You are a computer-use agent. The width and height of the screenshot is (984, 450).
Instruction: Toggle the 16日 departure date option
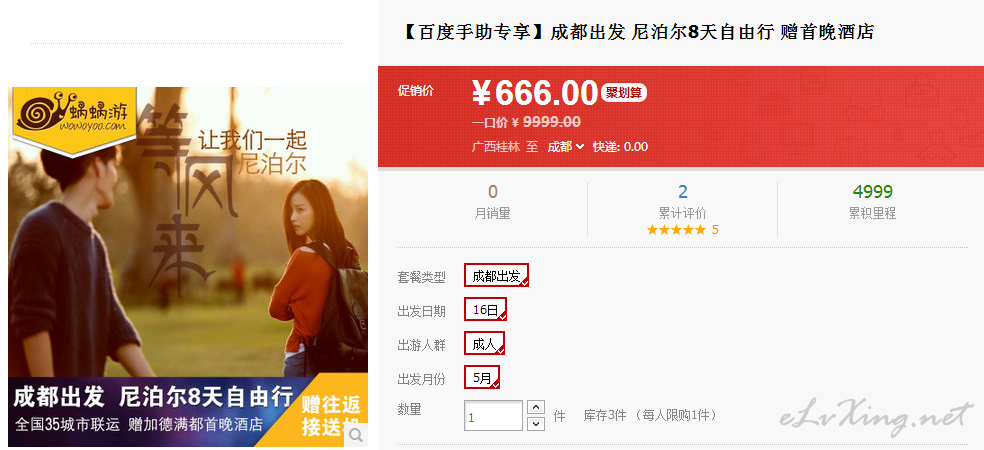pos(485,309)
